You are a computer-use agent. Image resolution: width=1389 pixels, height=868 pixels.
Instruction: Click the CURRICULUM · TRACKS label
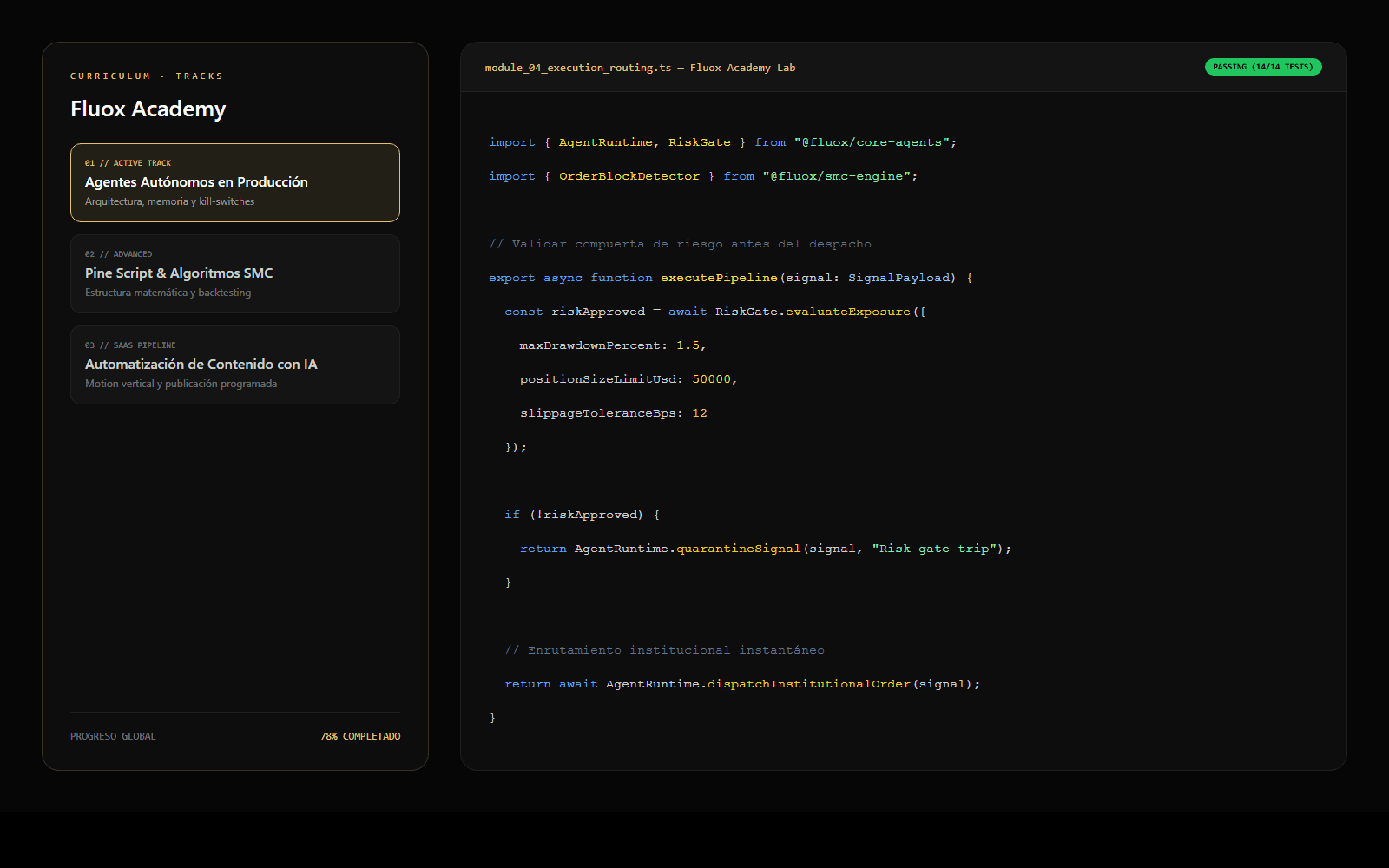147,76
